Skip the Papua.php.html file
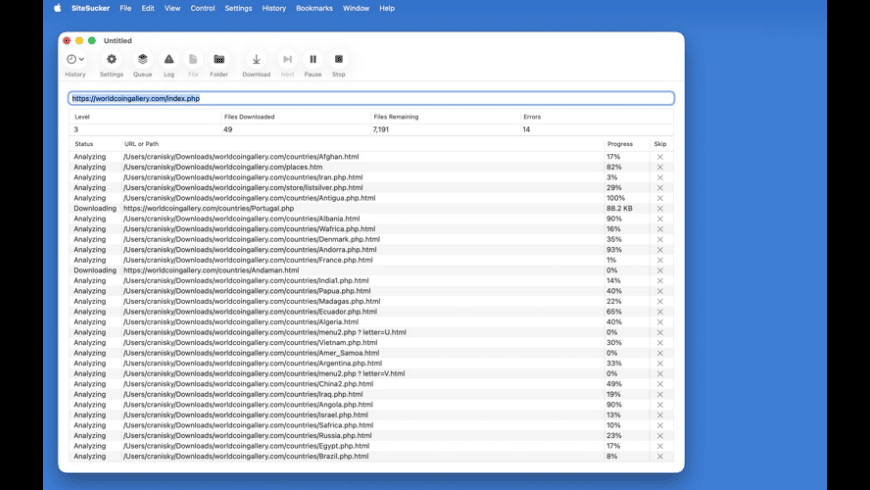 pyautogui.click(x=660, y=291)
